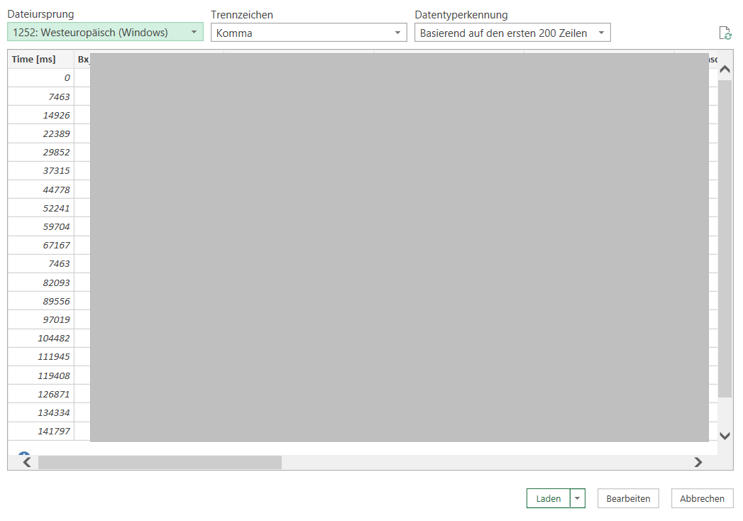This screenshot has height=521, width=743.
Task: Expand the arrow next to Laden
Action: (x=577, y=498)
